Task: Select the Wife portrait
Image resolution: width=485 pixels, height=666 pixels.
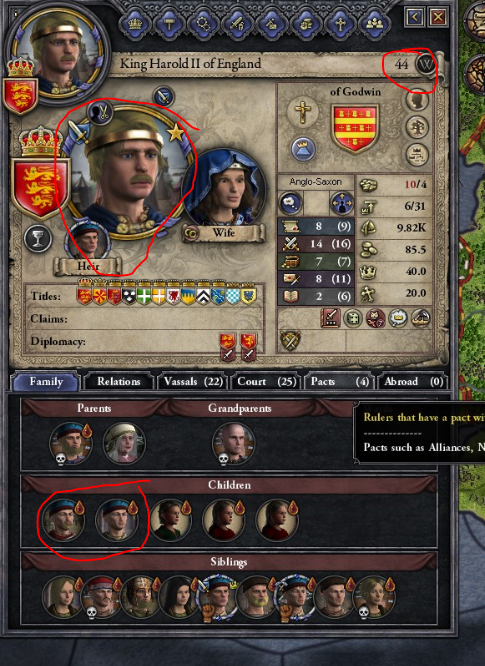Action: tap(224, 191)
